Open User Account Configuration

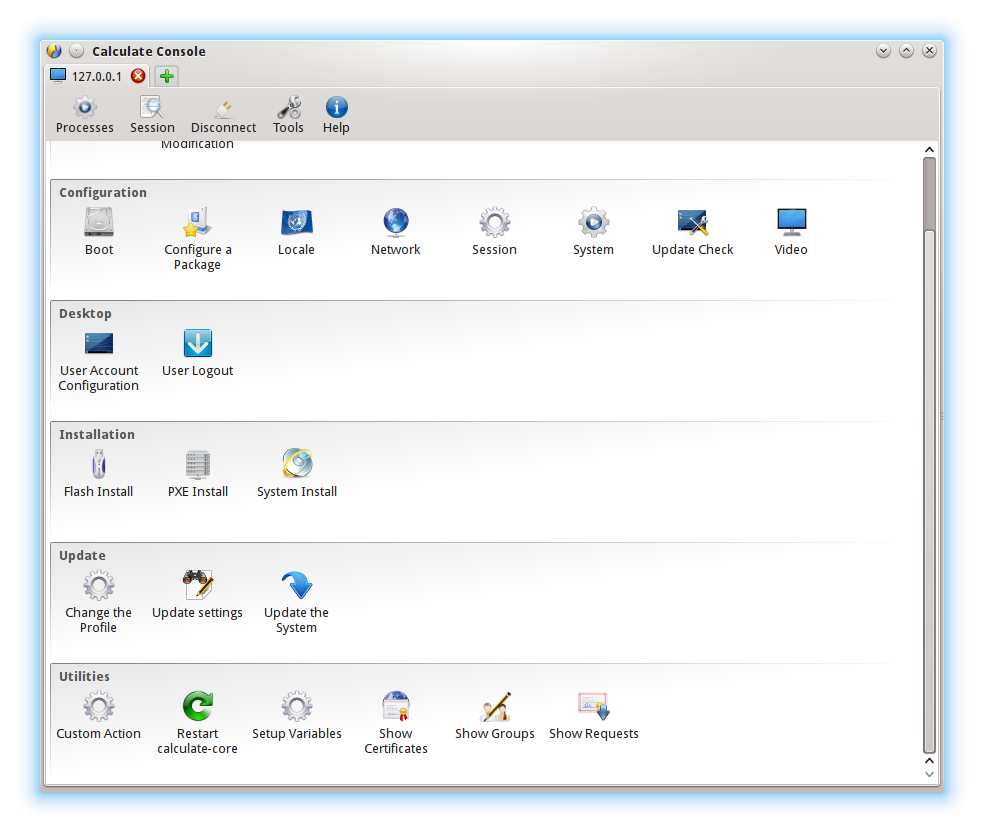[99, 360]
